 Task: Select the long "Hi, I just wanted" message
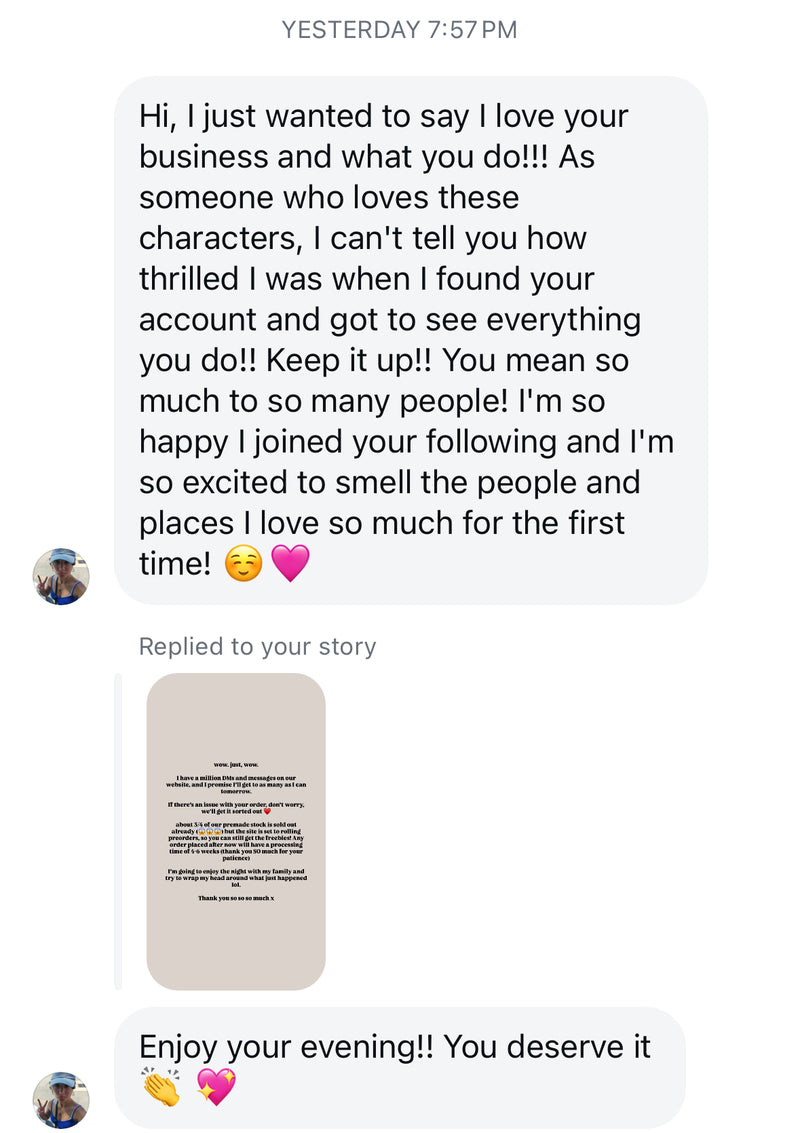point(411,340)
